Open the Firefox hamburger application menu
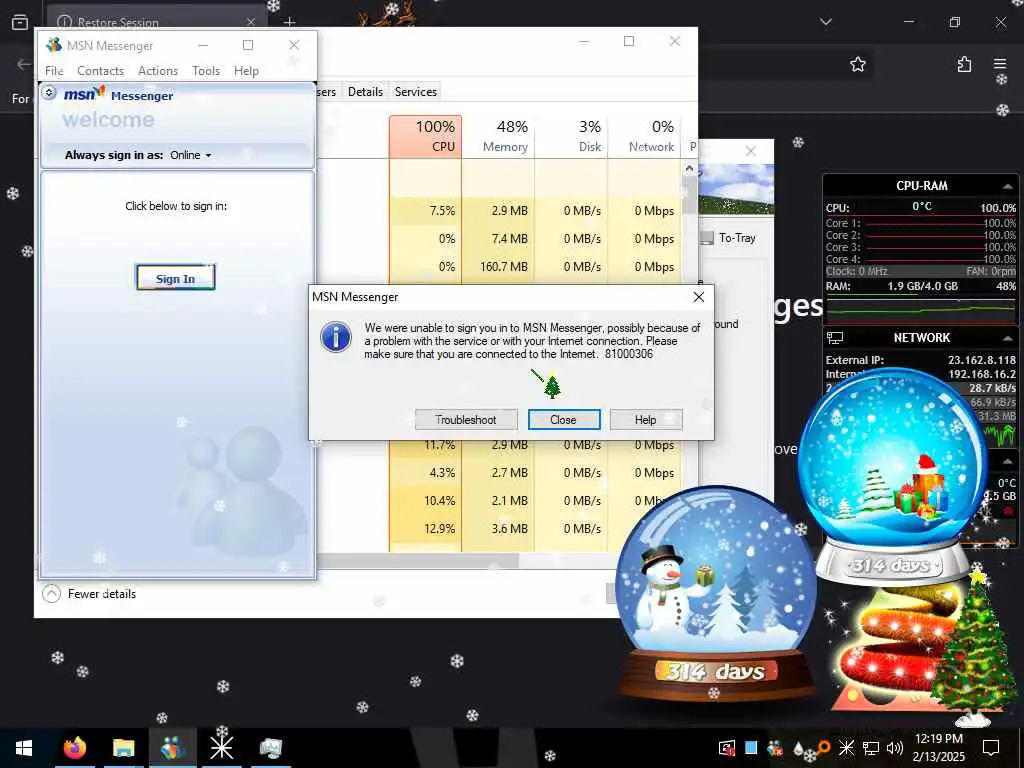Screen dimensions: 1024x768 (x=1000, y=63)
